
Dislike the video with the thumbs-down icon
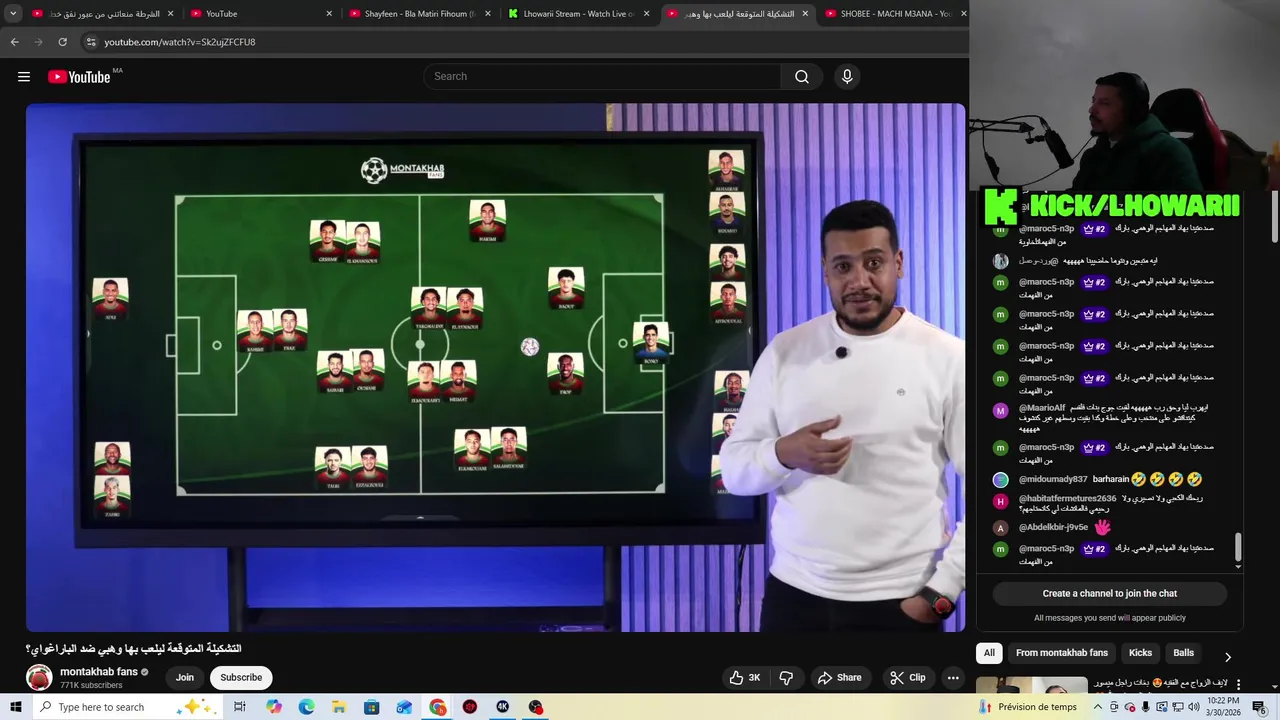(786, 678)
